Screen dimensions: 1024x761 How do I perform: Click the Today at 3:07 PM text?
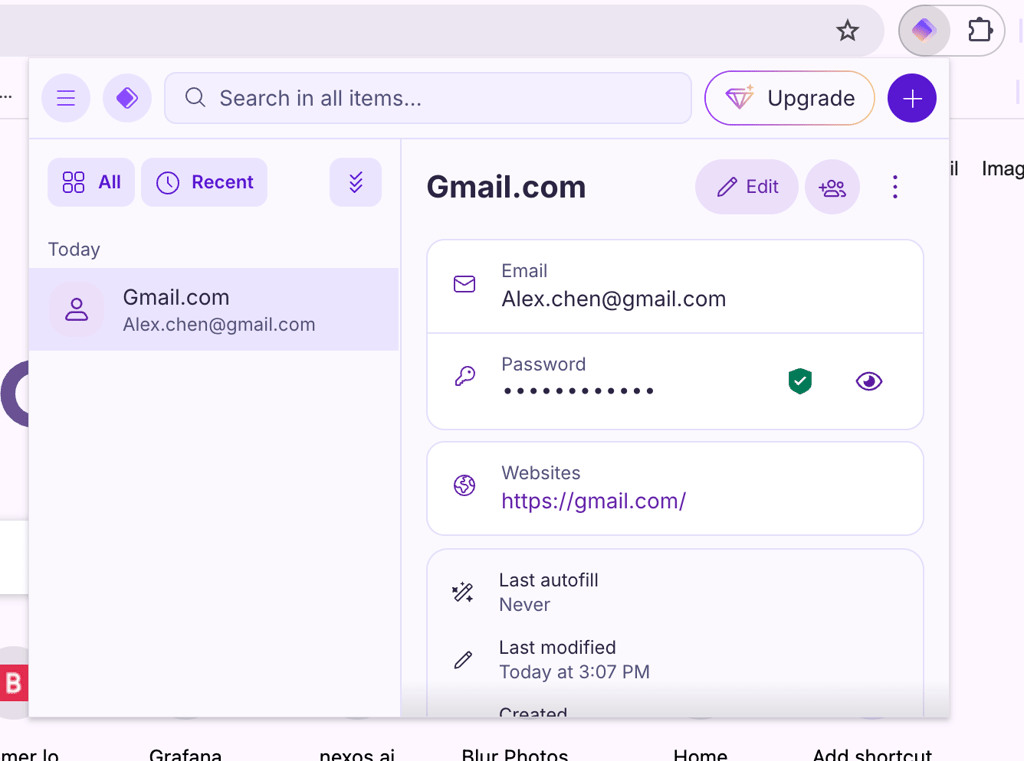pyautogui.click(x=574, y=672)
